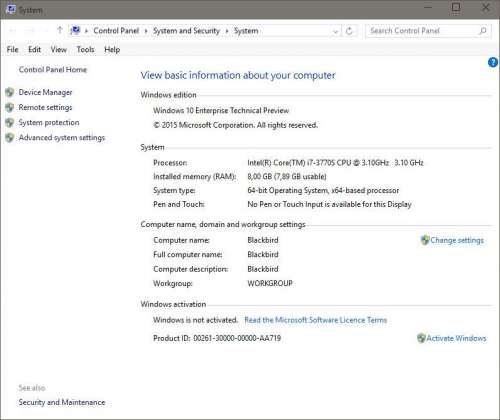Close the System window
Image resolution: width=500 pixels, height=420 pixels.
486,7
